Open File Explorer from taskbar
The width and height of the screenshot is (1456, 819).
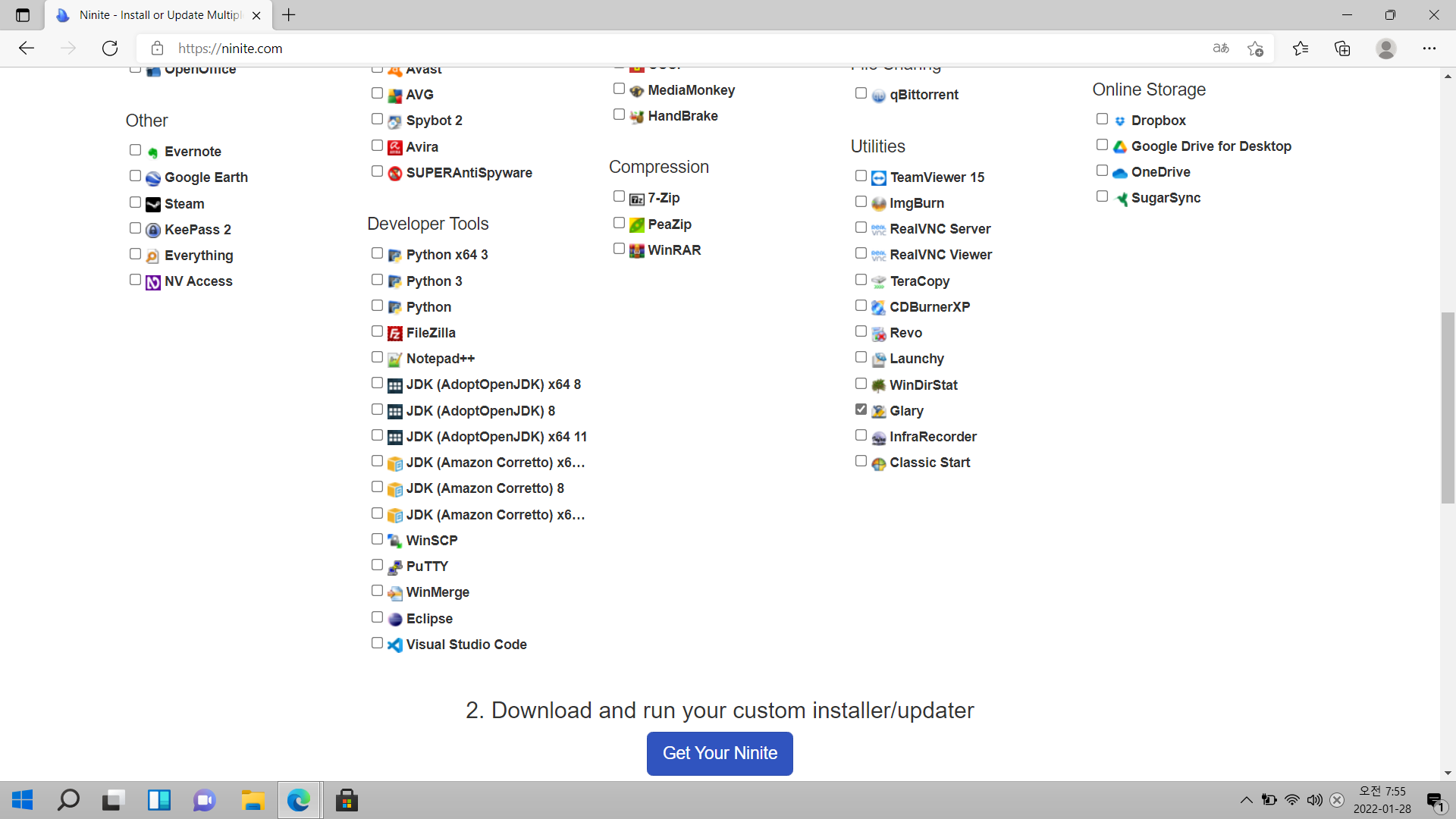pyautogui.click(x=253, y=800)
